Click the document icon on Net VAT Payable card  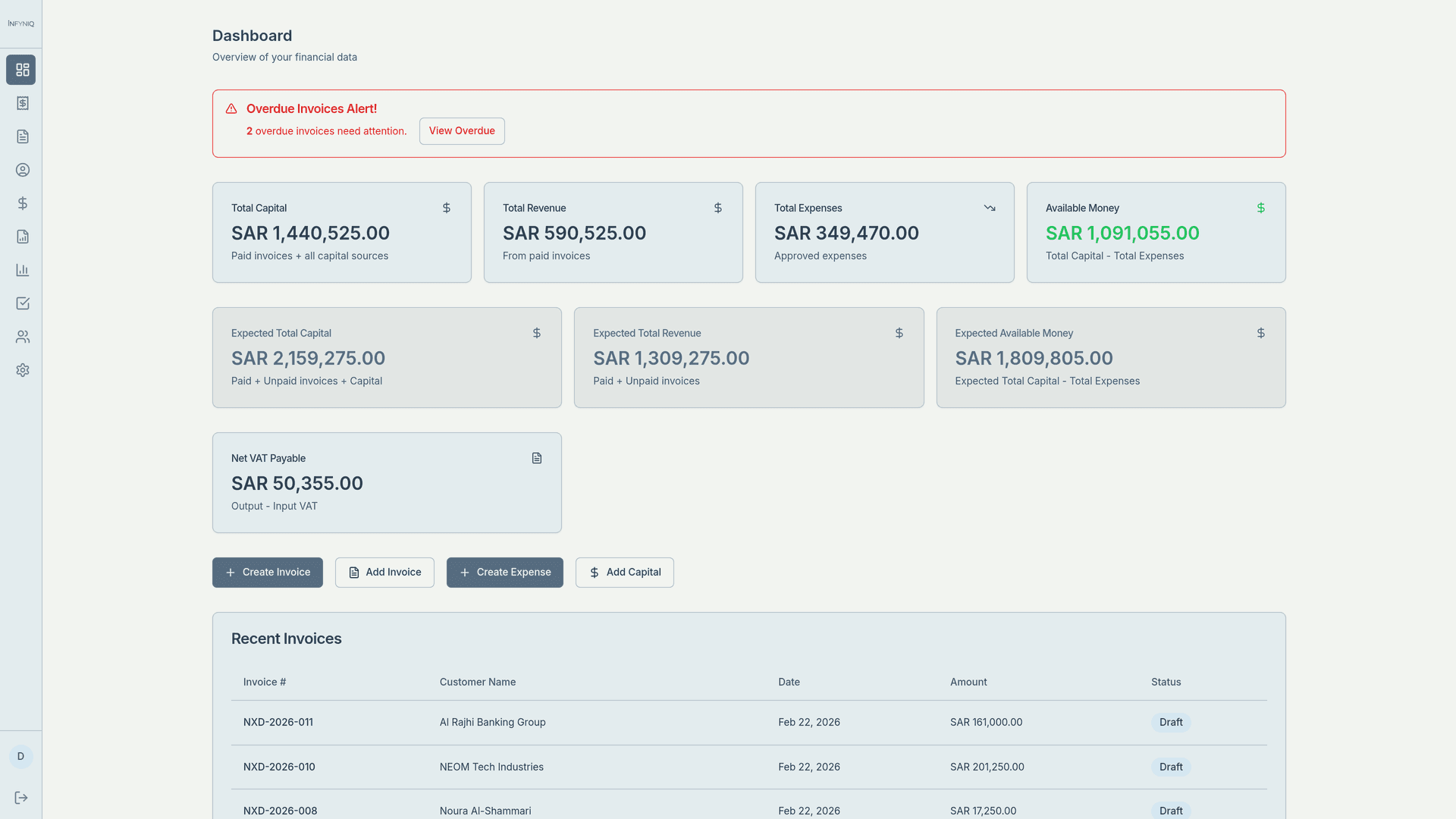pyautogui.click(x=537, y=458)
